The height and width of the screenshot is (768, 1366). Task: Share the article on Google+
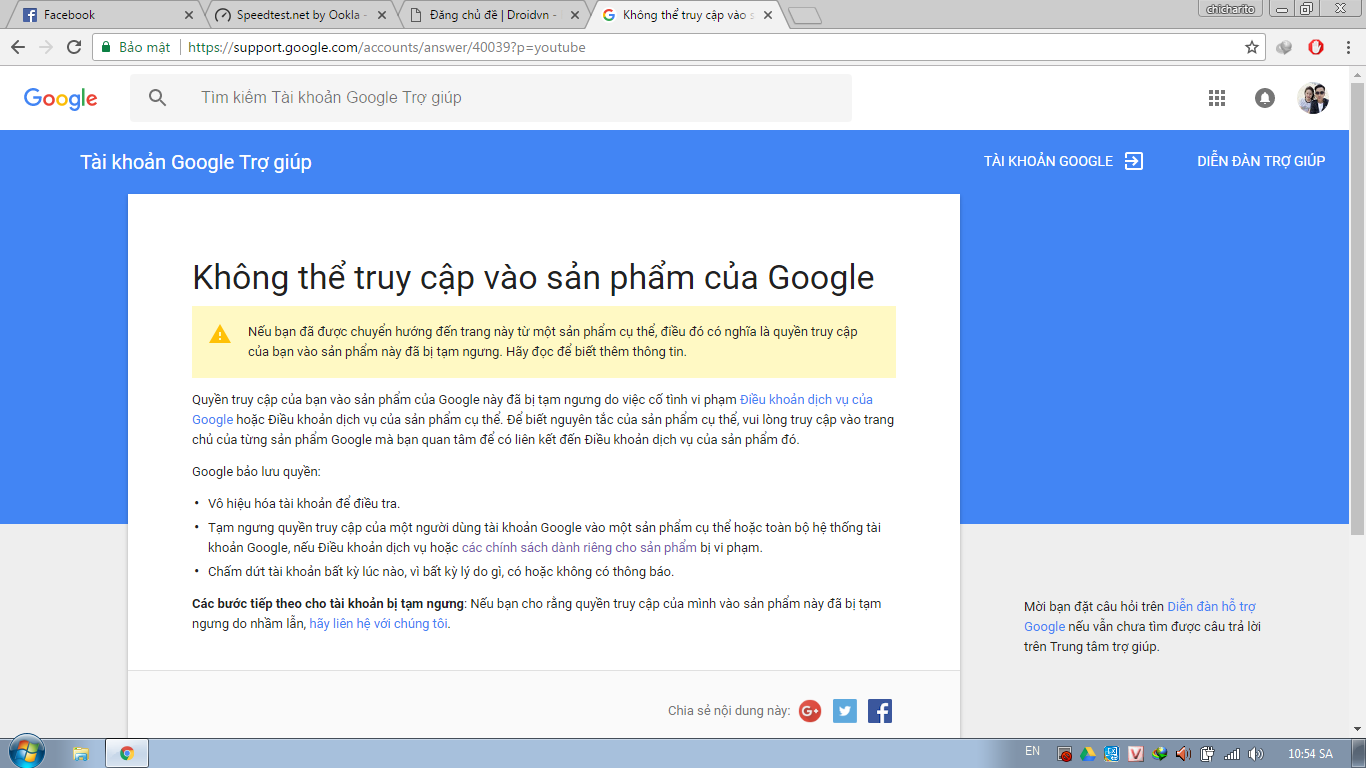(x=812, y=711)
